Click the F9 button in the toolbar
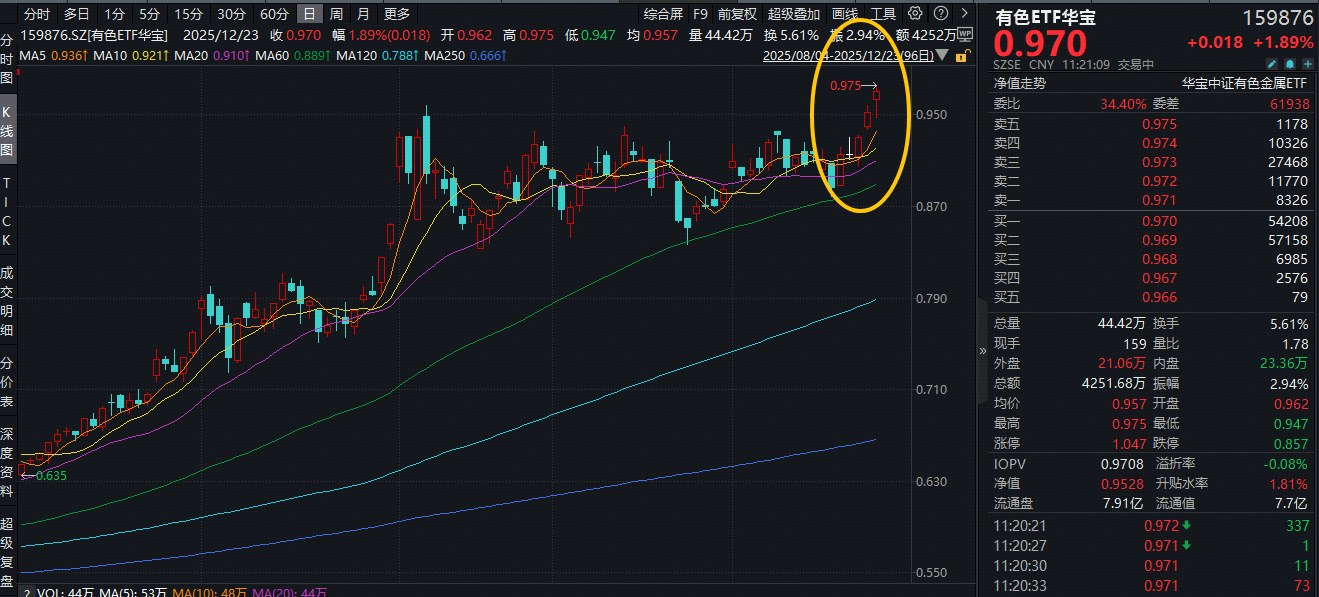The height and width of the screenshot is (597, 1319). (x=700, y=13)
